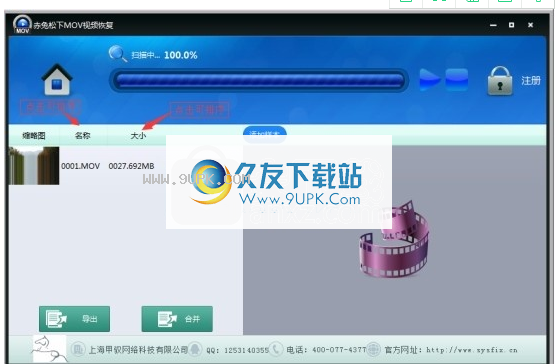558x364 pixels.
Task: Click the telephone icon in footer
Action: 276,349
